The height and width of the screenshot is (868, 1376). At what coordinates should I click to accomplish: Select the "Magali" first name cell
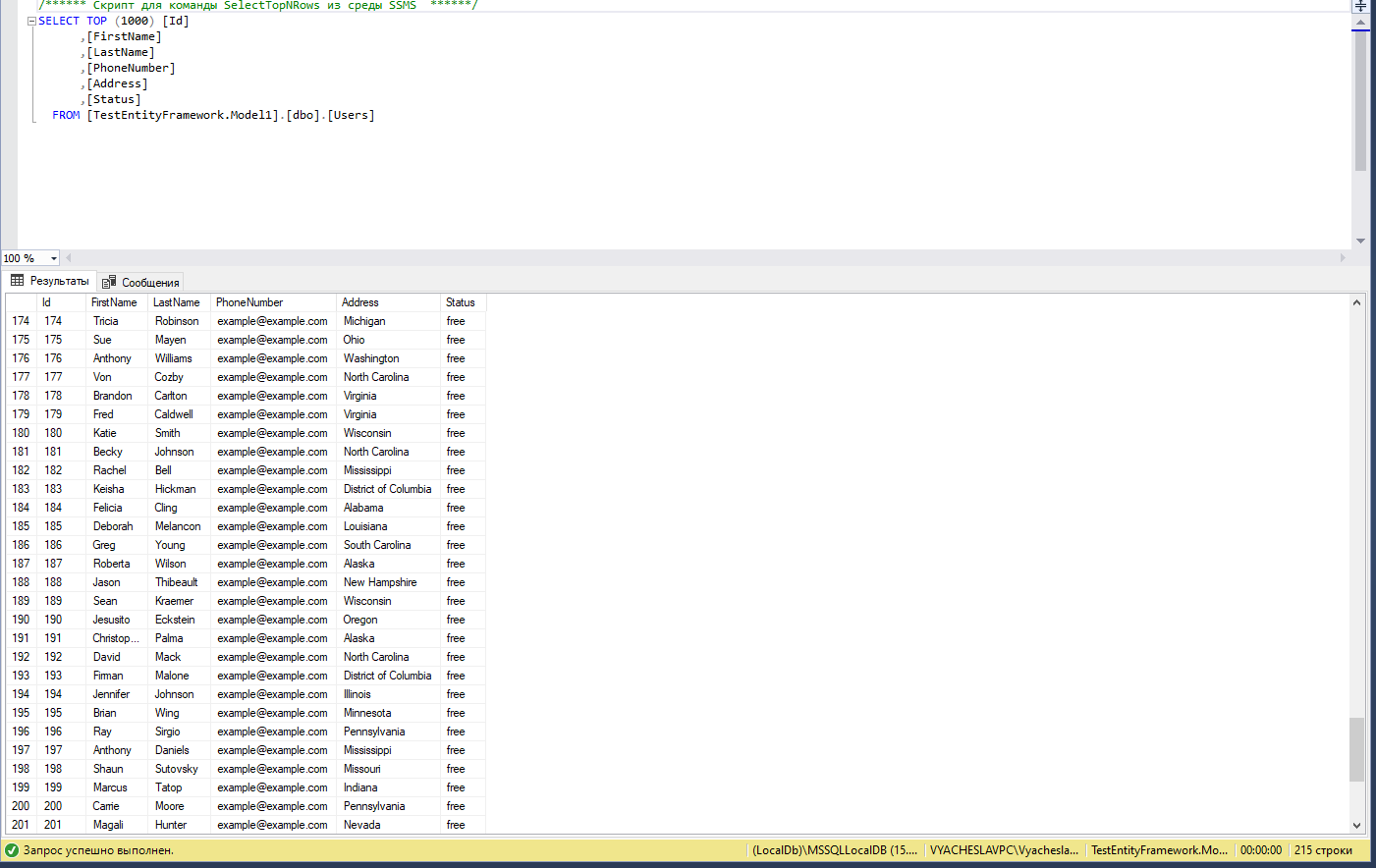tap(117, 825)
